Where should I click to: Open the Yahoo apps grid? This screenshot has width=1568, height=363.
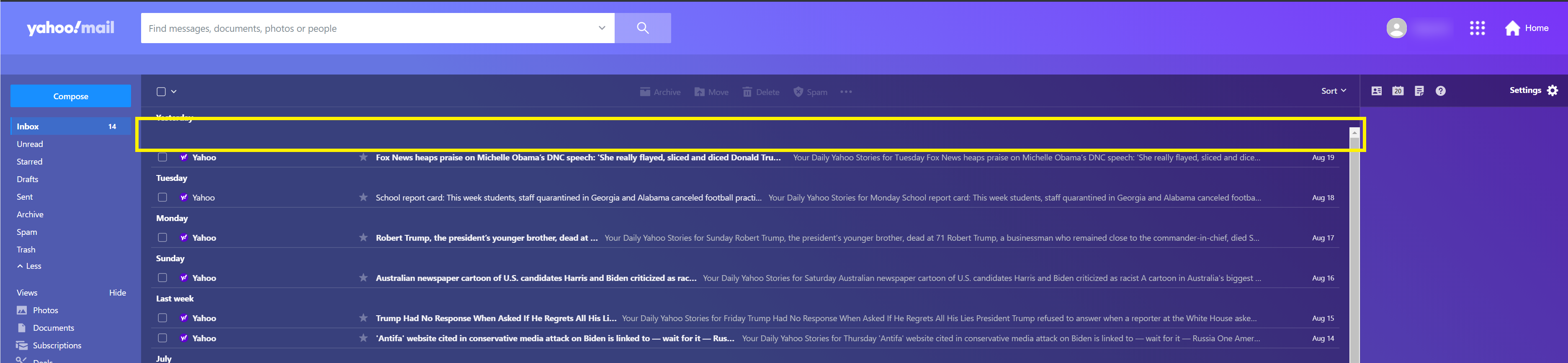1477,28
